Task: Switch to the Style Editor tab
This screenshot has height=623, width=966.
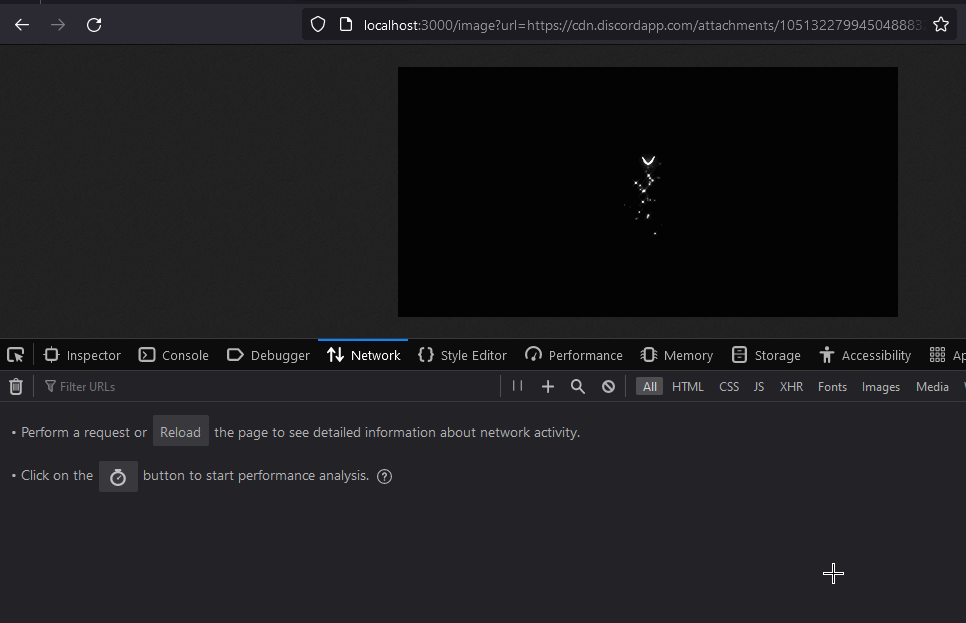Action: pyautogui.click(x=462, y=355)
